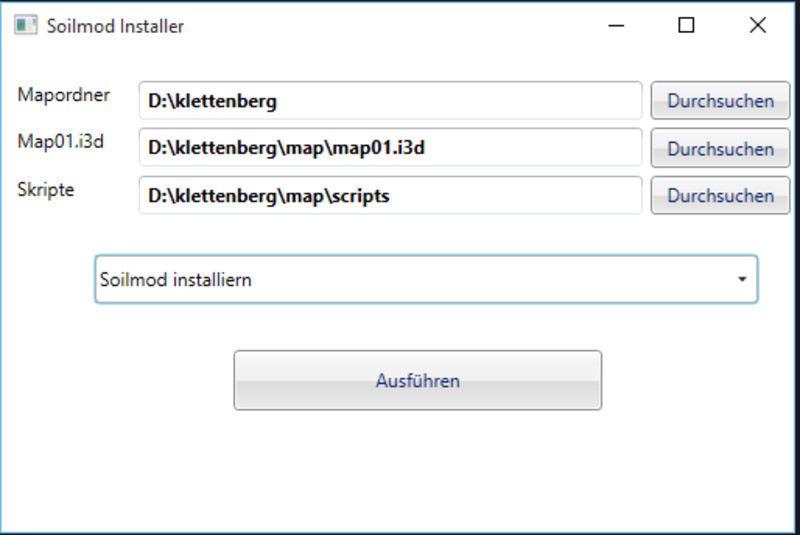The image size is (800, 535).
Task: Click the Soilmod Installer title bar icon
Action: coord(26,26)
